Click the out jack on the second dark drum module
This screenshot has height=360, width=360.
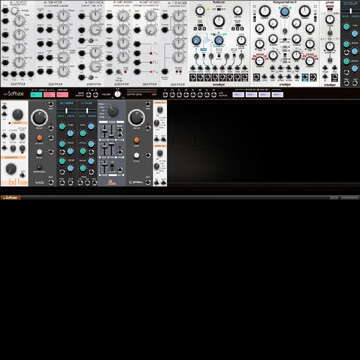coord(148,182)
